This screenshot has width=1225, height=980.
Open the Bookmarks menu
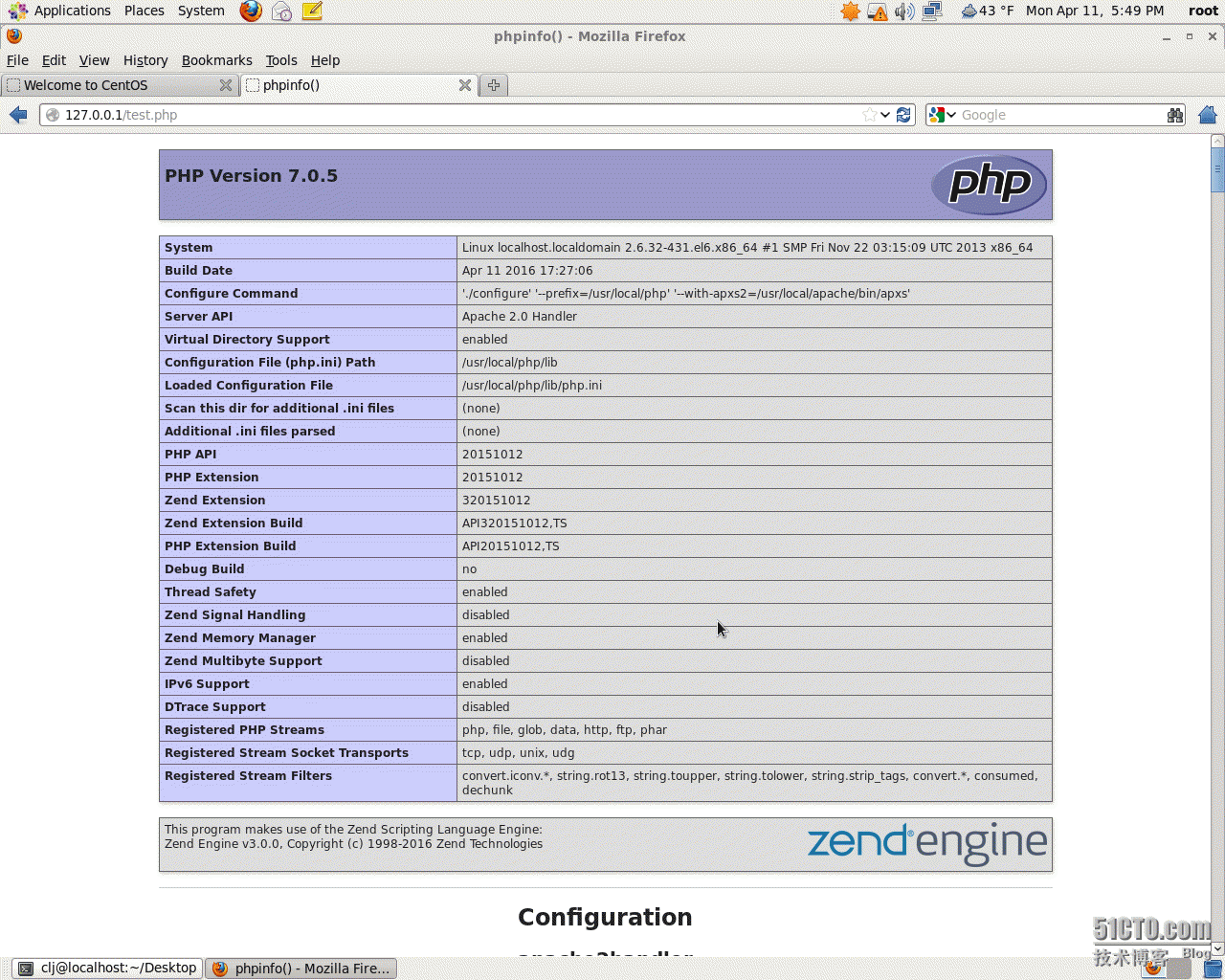pyautogui.click(x=217, y=60)
